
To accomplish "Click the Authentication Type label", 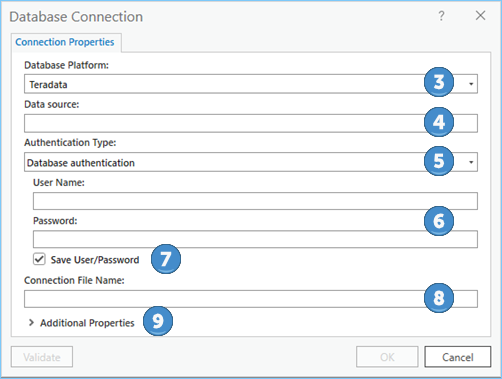I will click(x=70, y=143).
